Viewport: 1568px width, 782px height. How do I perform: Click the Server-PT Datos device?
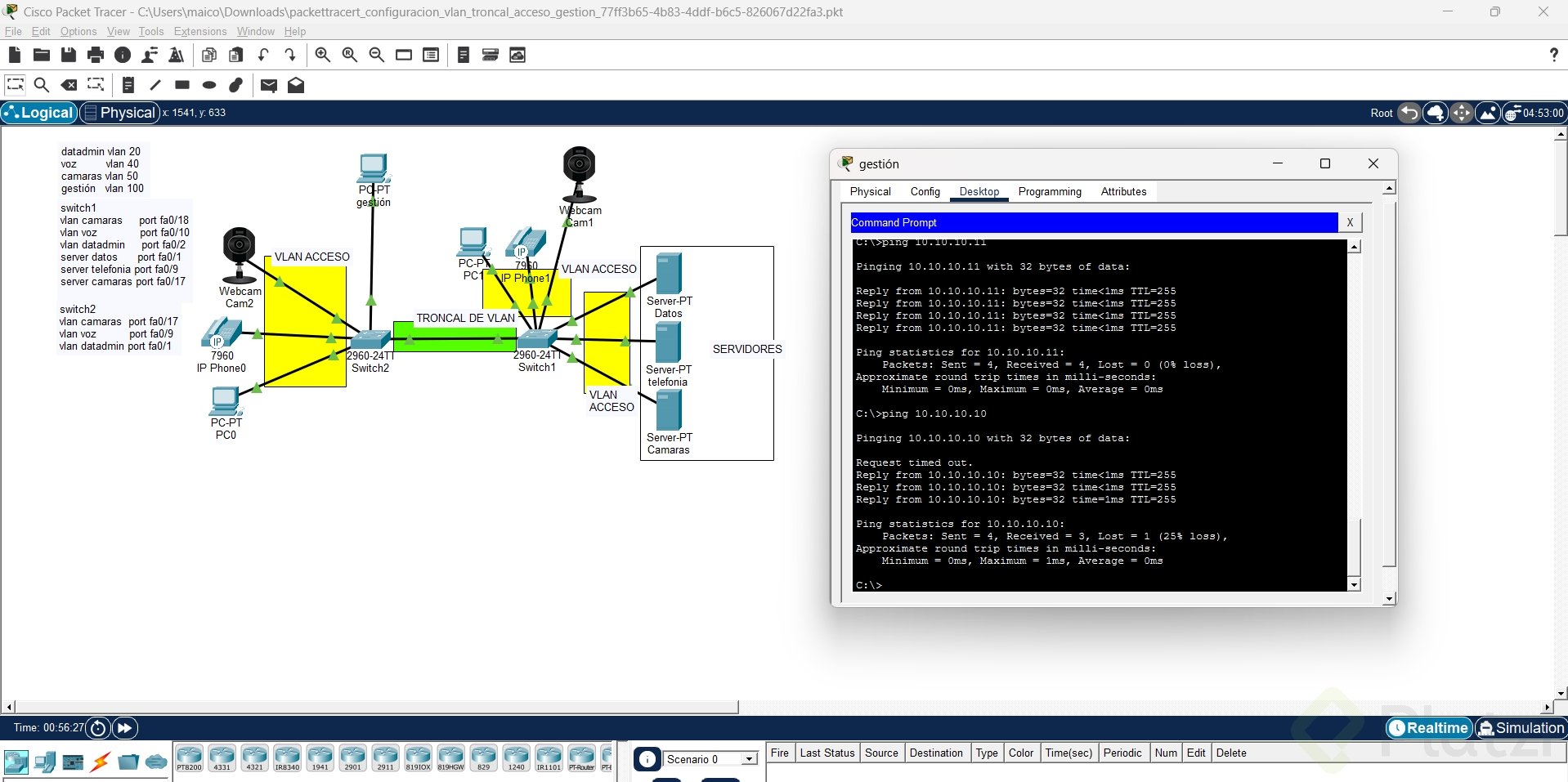coord(669,275)
